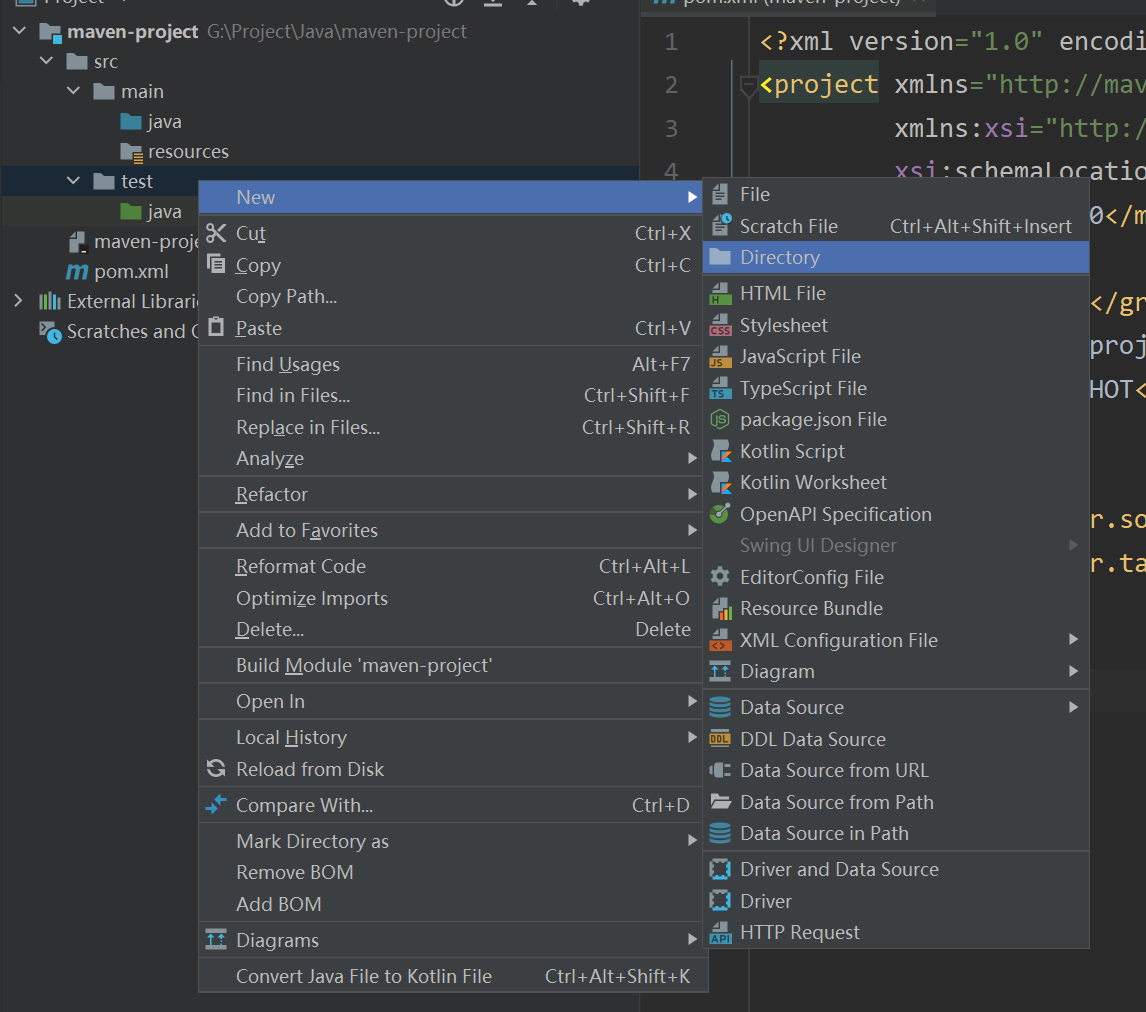Image resolution: width=1146 pixels, height=1012 pixels.
Task: Click the EditorConfig File gear icon
Action: coord(720,577)
